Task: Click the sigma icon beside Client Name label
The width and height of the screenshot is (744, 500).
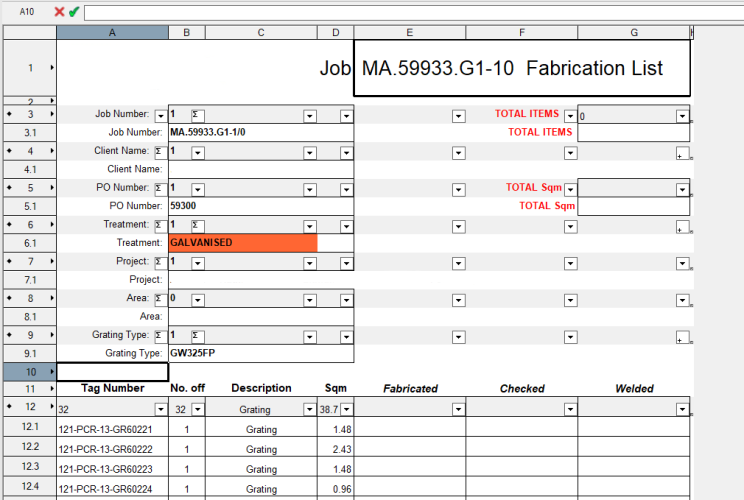Action: (x=160, y=152)
